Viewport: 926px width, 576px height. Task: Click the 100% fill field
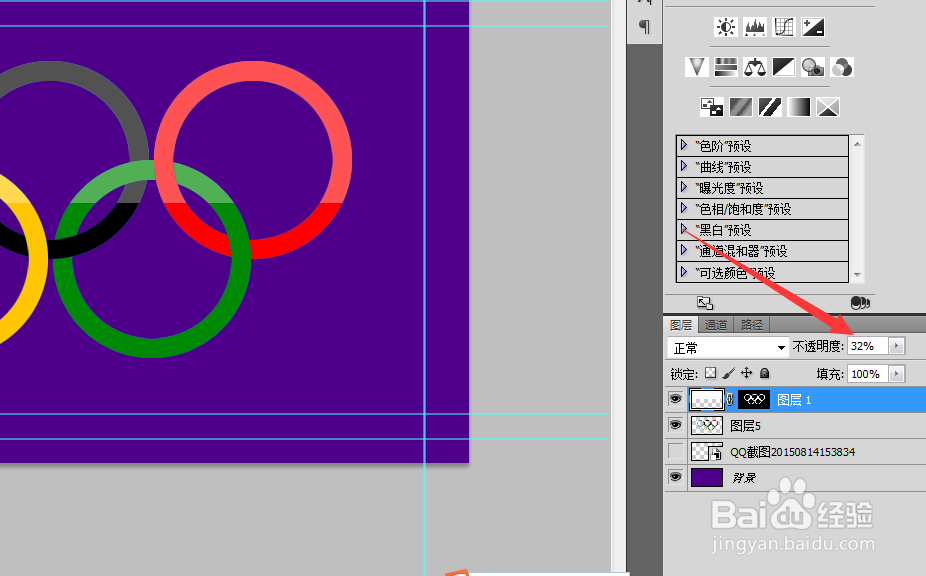click(x=868, y=374)
